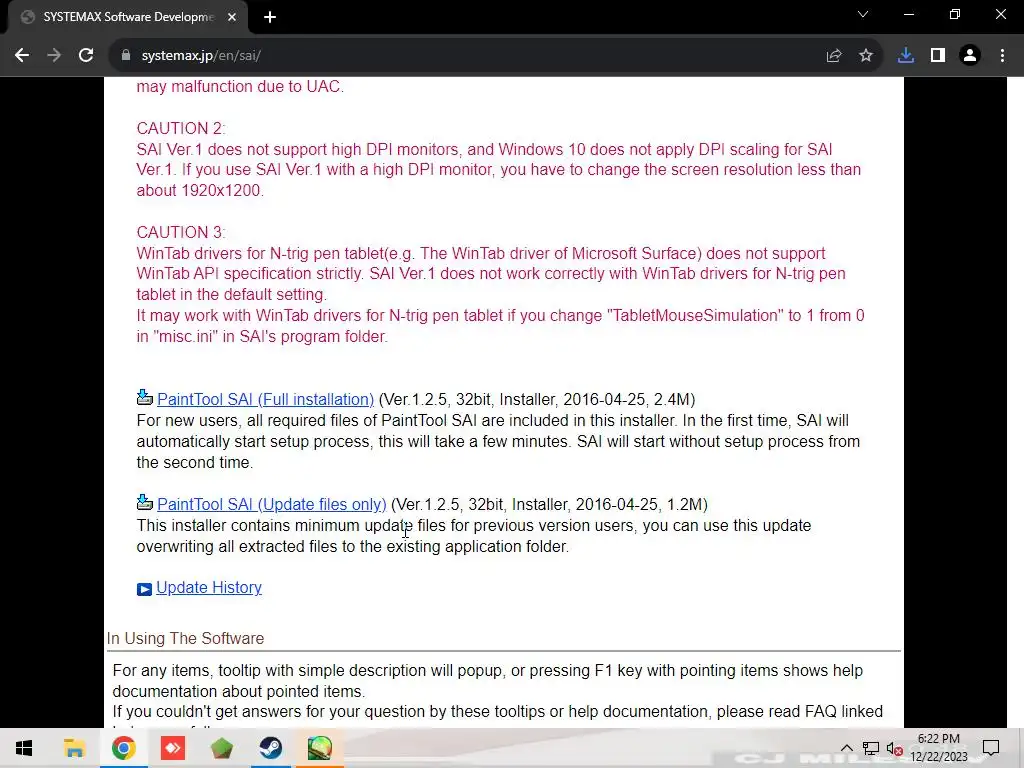Open the notification center icon

click(991, 748)
